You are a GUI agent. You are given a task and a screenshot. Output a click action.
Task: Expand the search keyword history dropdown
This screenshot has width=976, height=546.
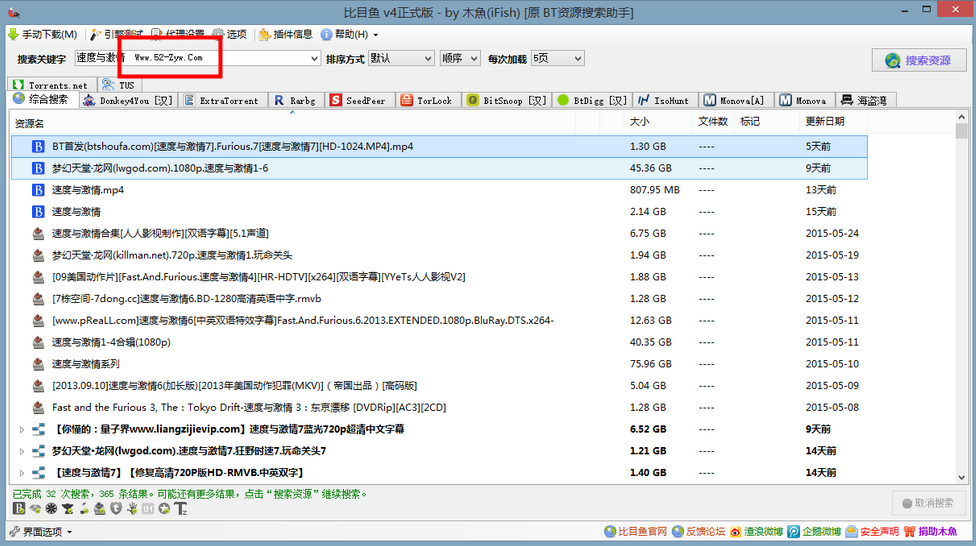(314, 59)
